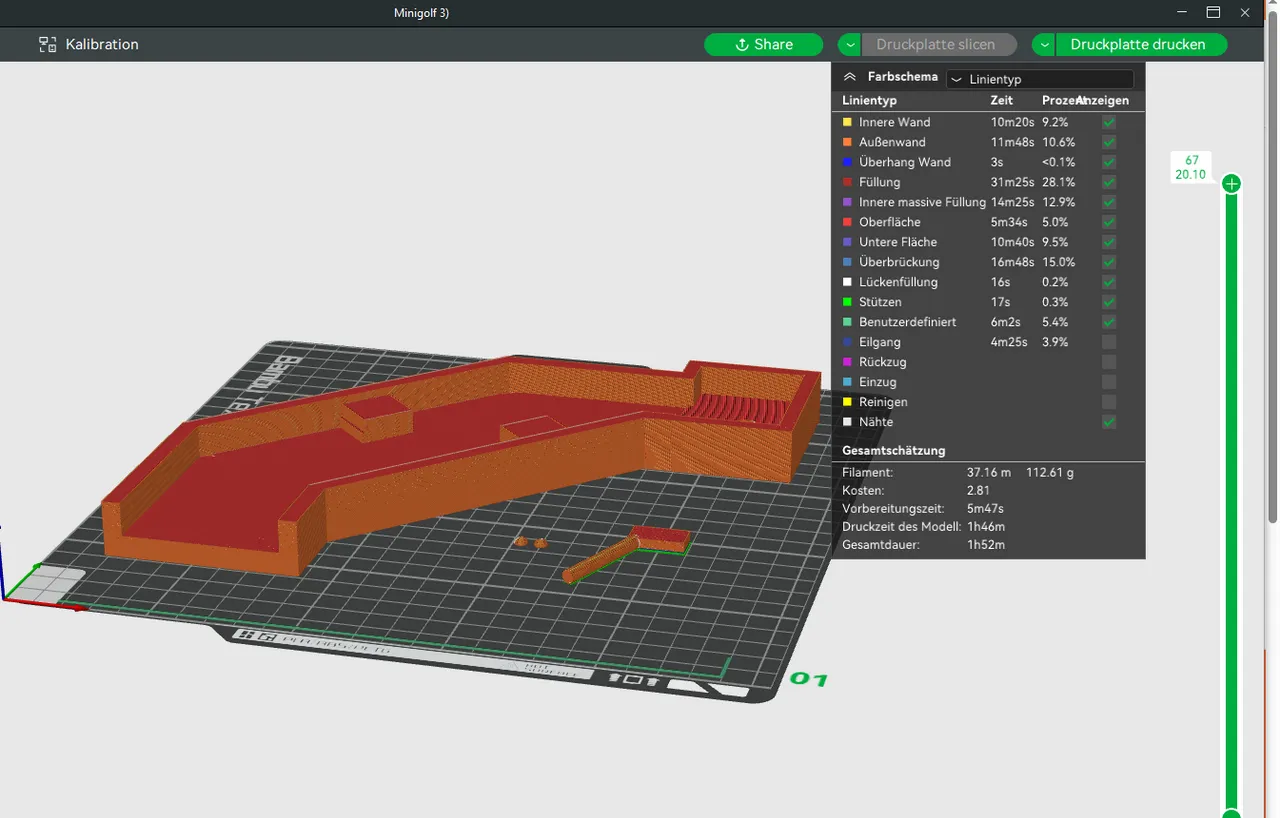Click the orange Außenwand color square
Screen dimensions: 1280x818
(x=849, y=142)
